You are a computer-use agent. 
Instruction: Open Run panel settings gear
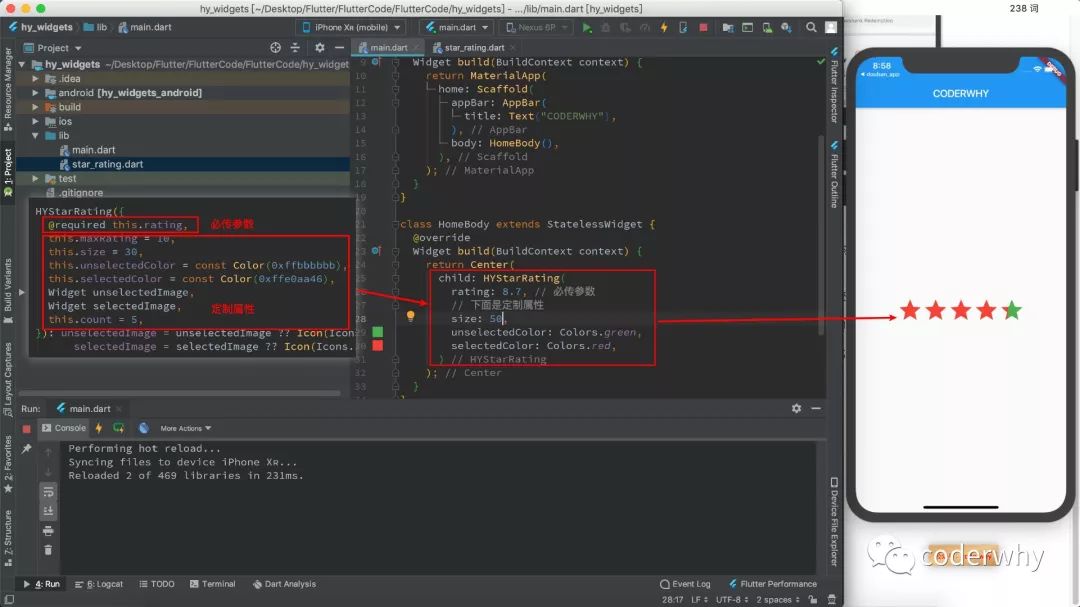pos(796,409)
